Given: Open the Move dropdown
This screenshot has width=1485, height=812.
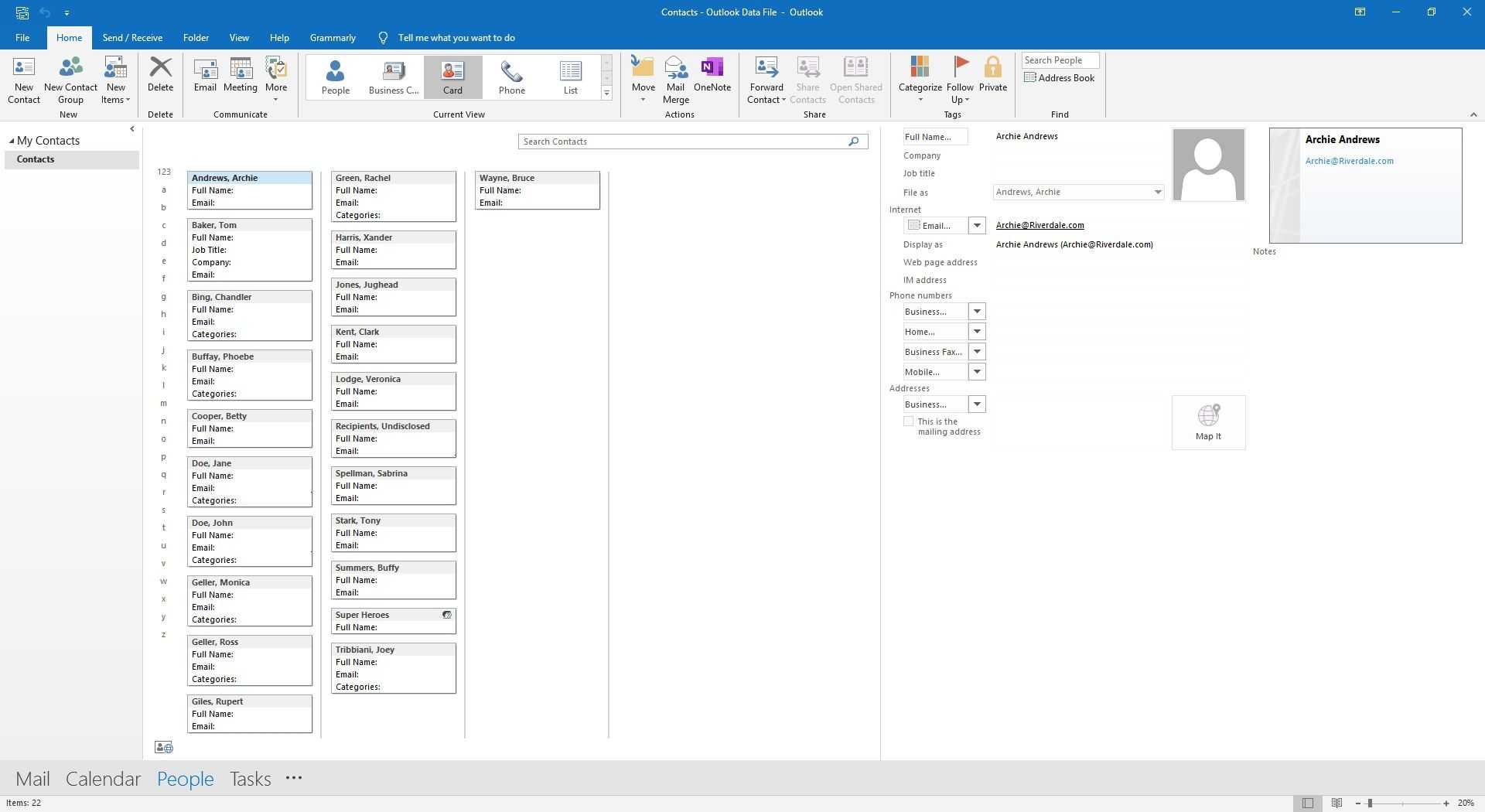Looking at the screenshot, I should 643,80.
